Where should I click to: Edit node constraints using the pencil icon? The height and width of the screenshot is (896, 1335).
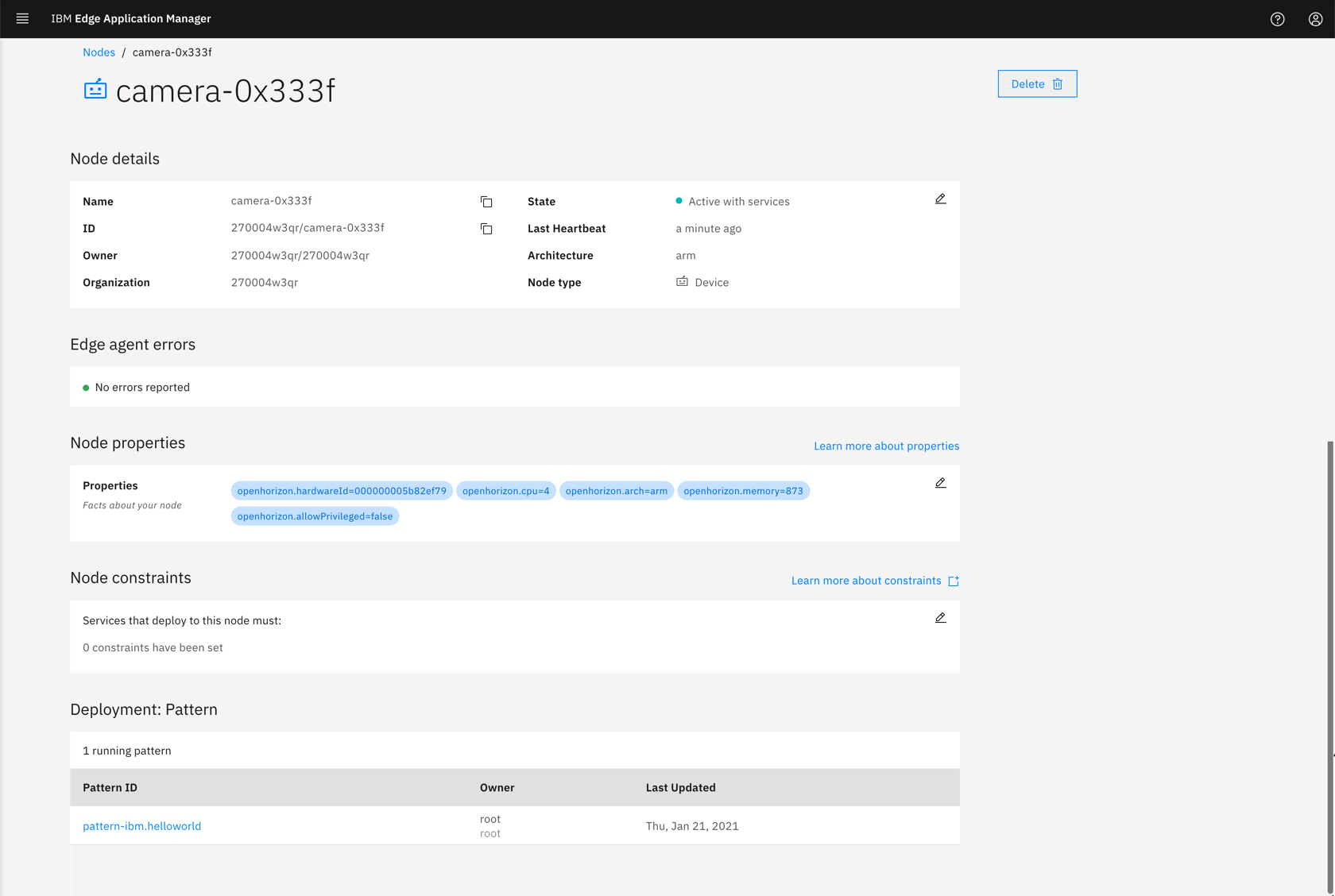point(940,617)
